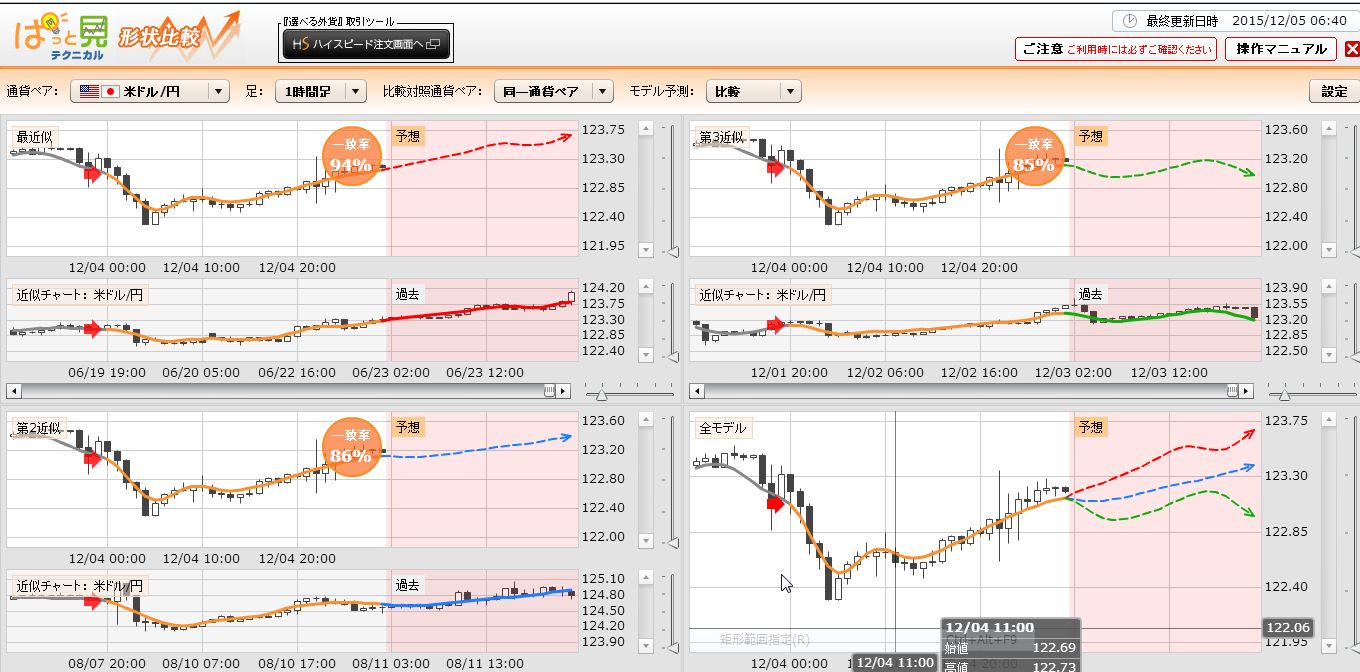Click the clock icon beside 最終更新日時
The height and width of the screenshot is (672, 1360).
coord(1130,20)
